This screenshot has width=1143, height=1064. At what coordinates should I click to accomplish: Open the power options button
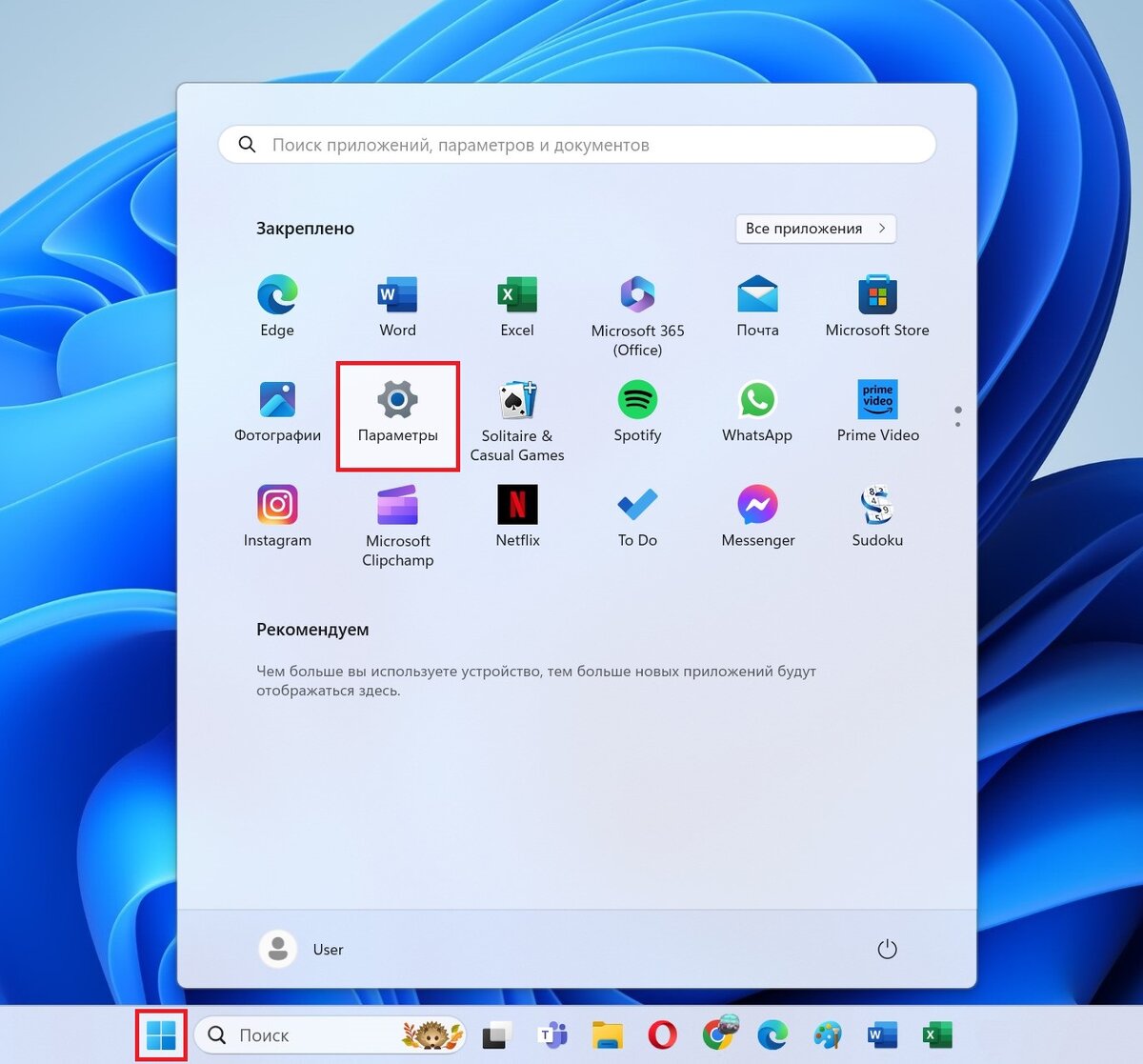(x=887, y=949)
